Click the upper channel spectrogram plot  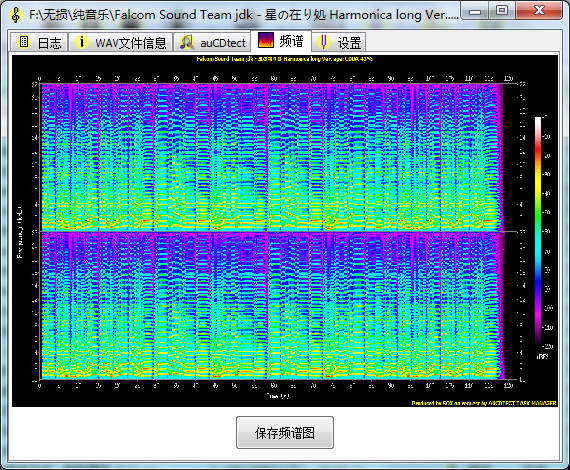[x=273, y=157]
